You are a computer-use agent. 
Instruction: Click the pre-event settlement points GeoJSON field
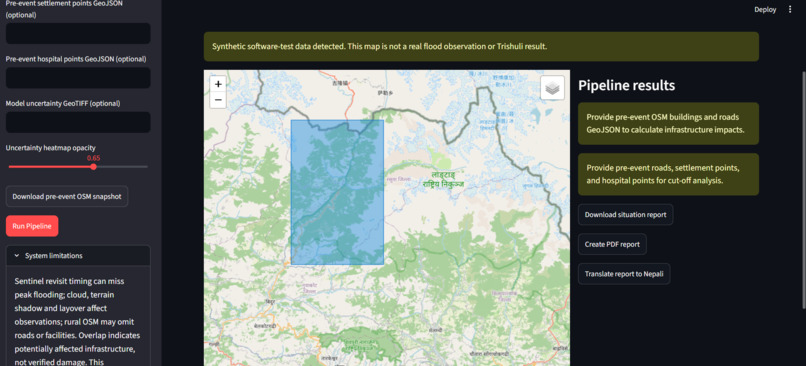pos(78,33)
